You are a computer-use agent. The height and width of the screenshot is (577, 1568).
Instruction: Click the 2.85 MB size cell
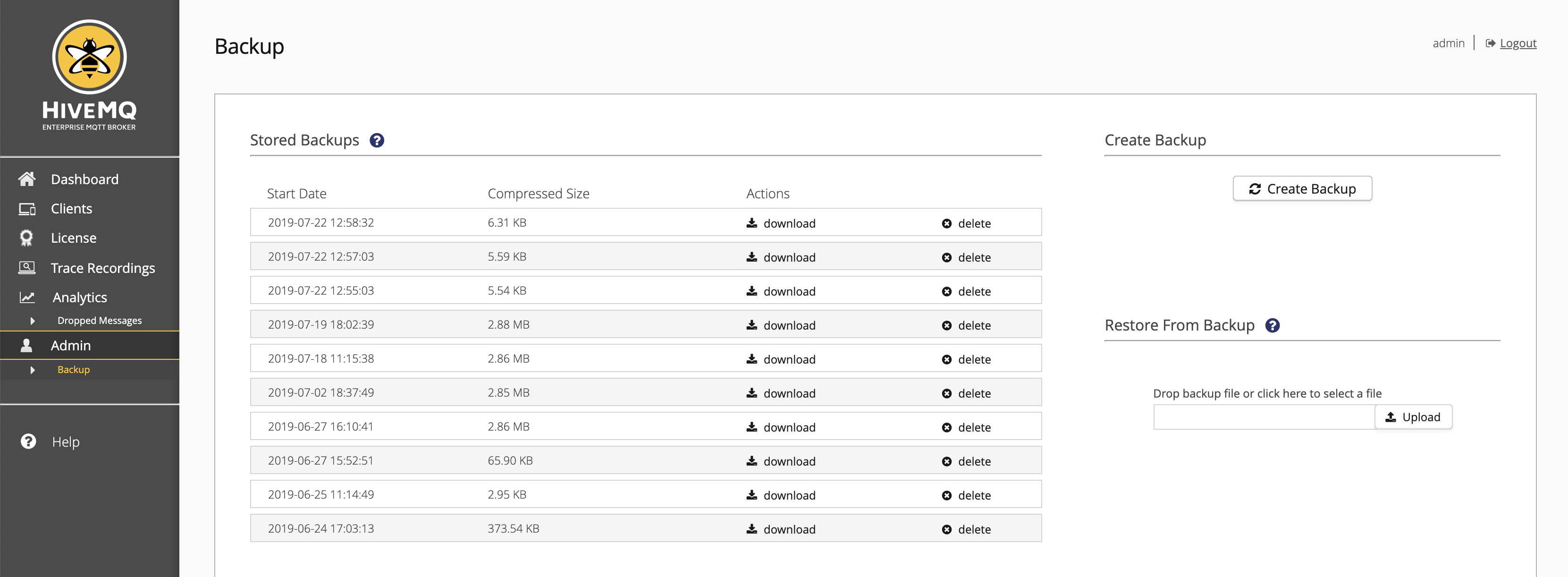pos(508,393)
